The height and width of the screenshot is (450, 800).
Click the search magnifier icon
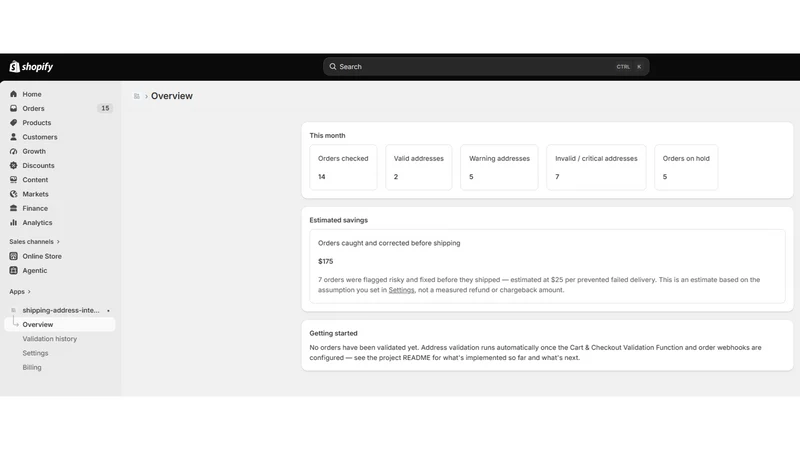(x=333, y=66)
